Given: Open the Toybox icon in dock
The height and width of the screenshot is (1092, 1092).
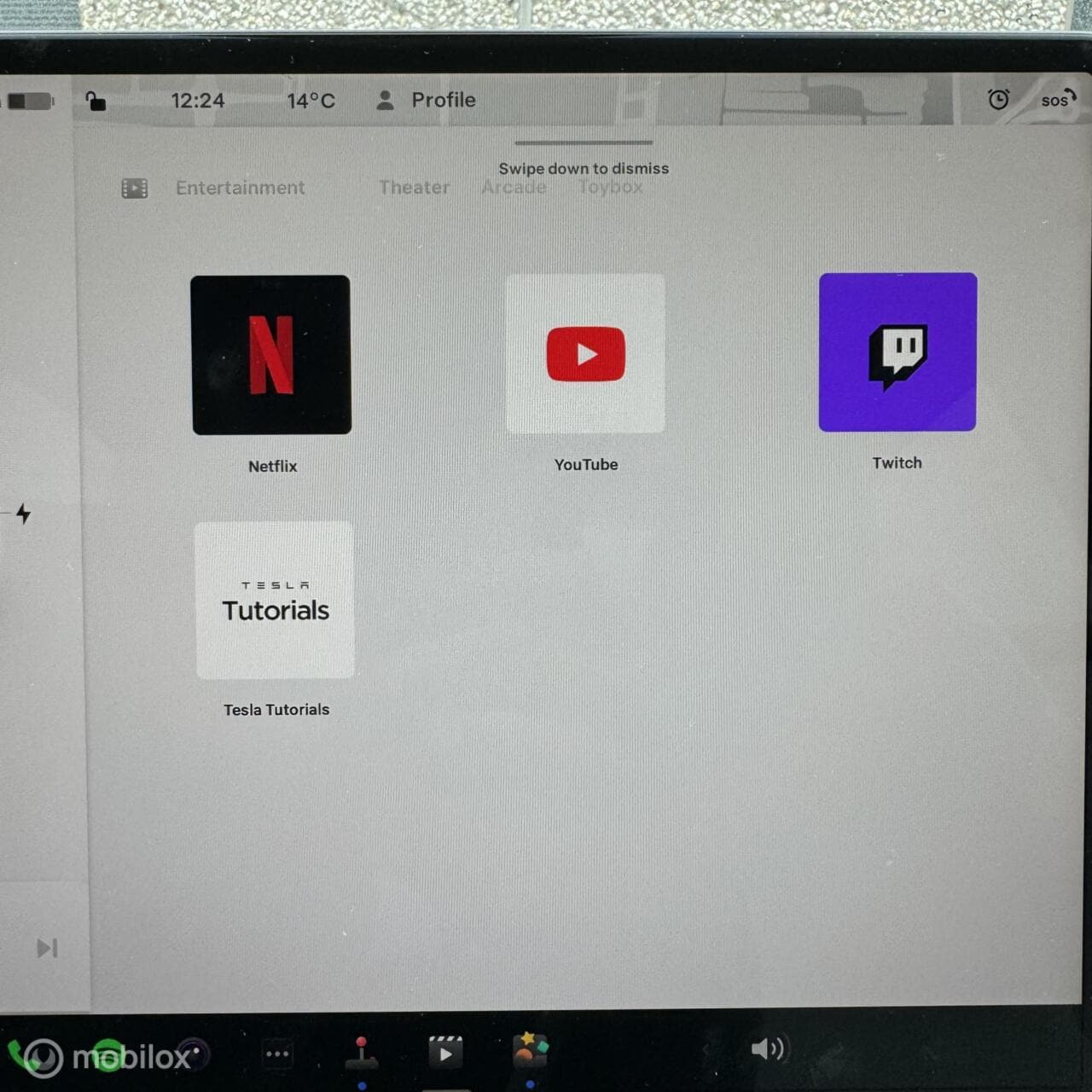Looking at the screenshot, I should (x=530, y=1050).
